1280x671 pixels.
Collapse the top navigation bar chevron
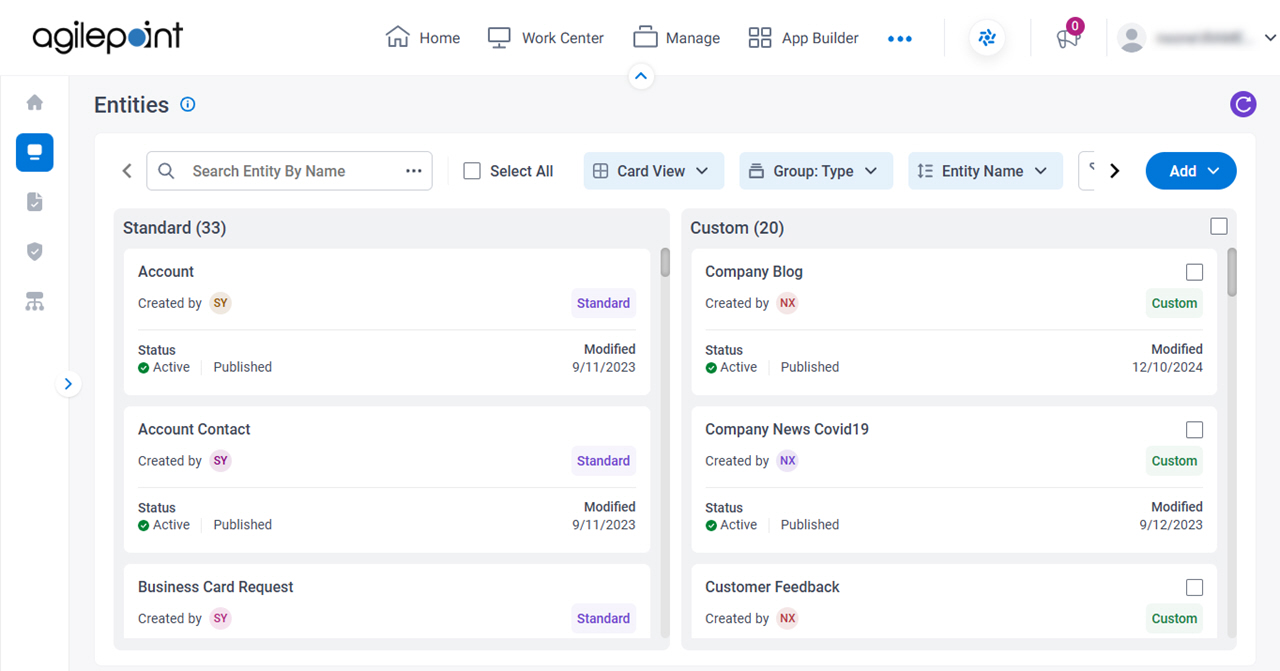641,76
